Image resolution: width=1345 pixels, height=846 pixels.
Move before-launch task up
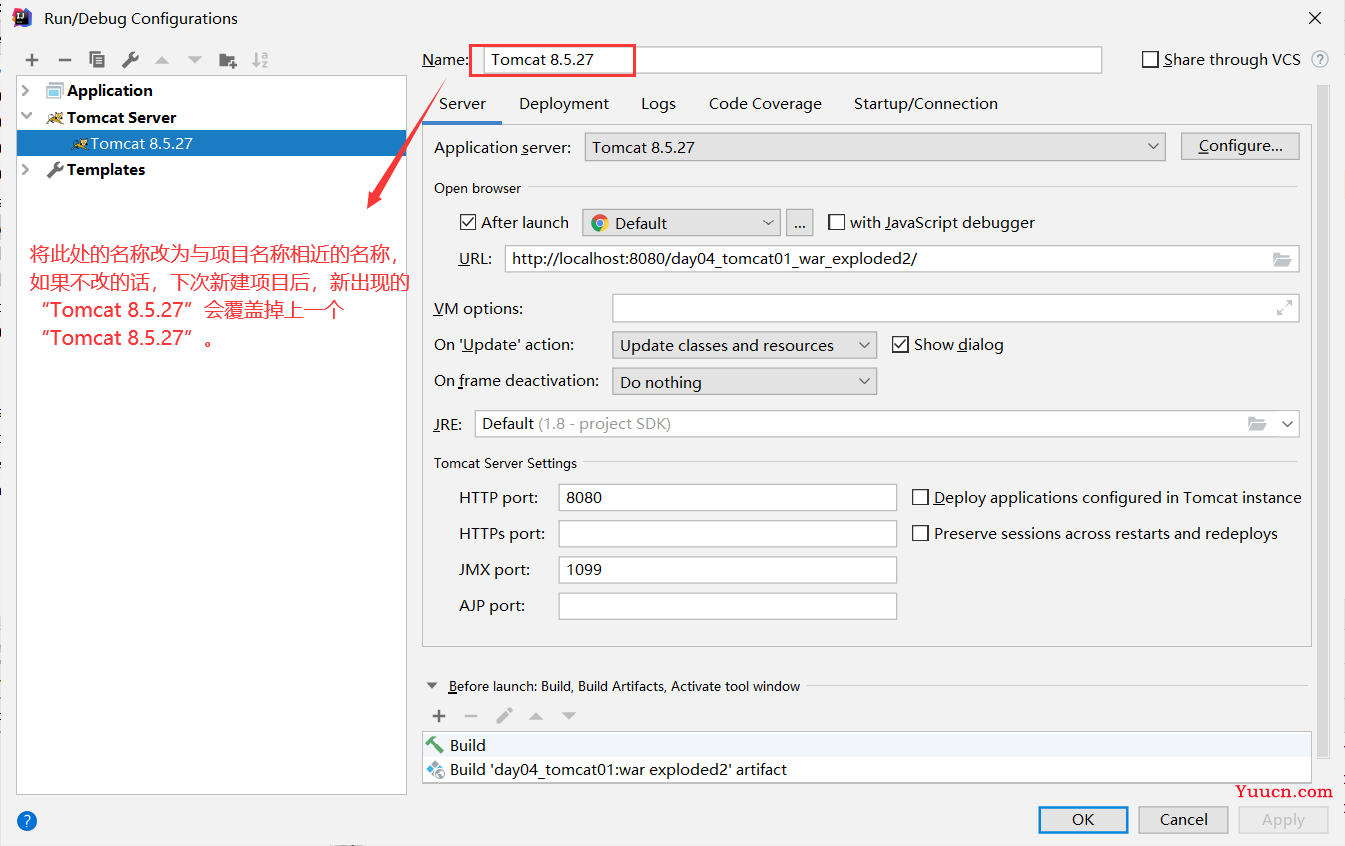pos(536,716)
